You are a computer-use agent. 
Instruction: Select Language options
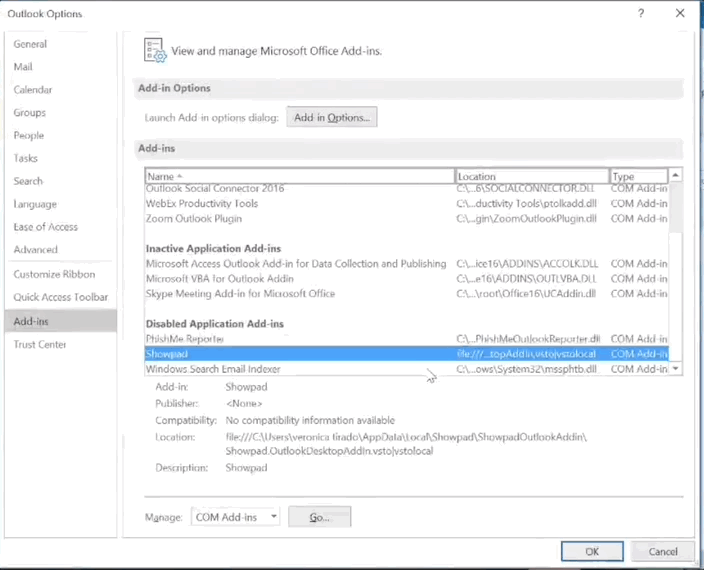[35, 204]
